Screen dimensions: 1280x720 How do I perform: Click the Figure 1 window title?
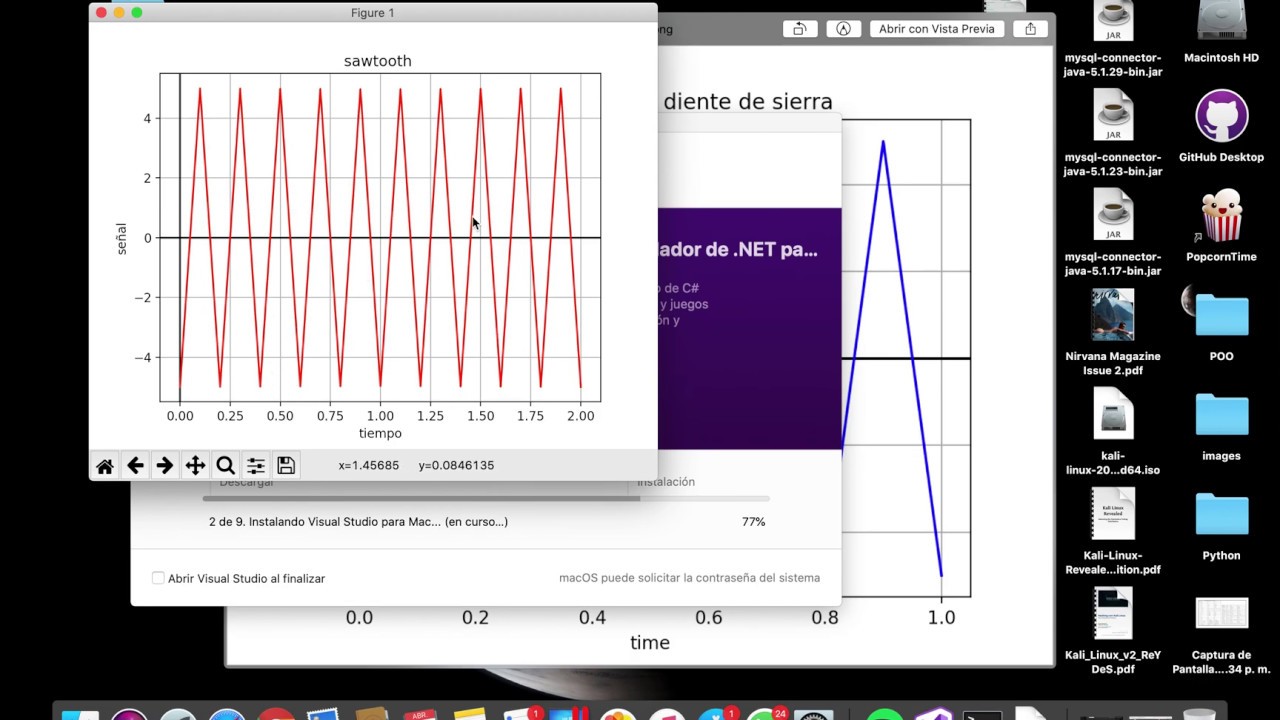pyautogui.click(x=373, y=13)
